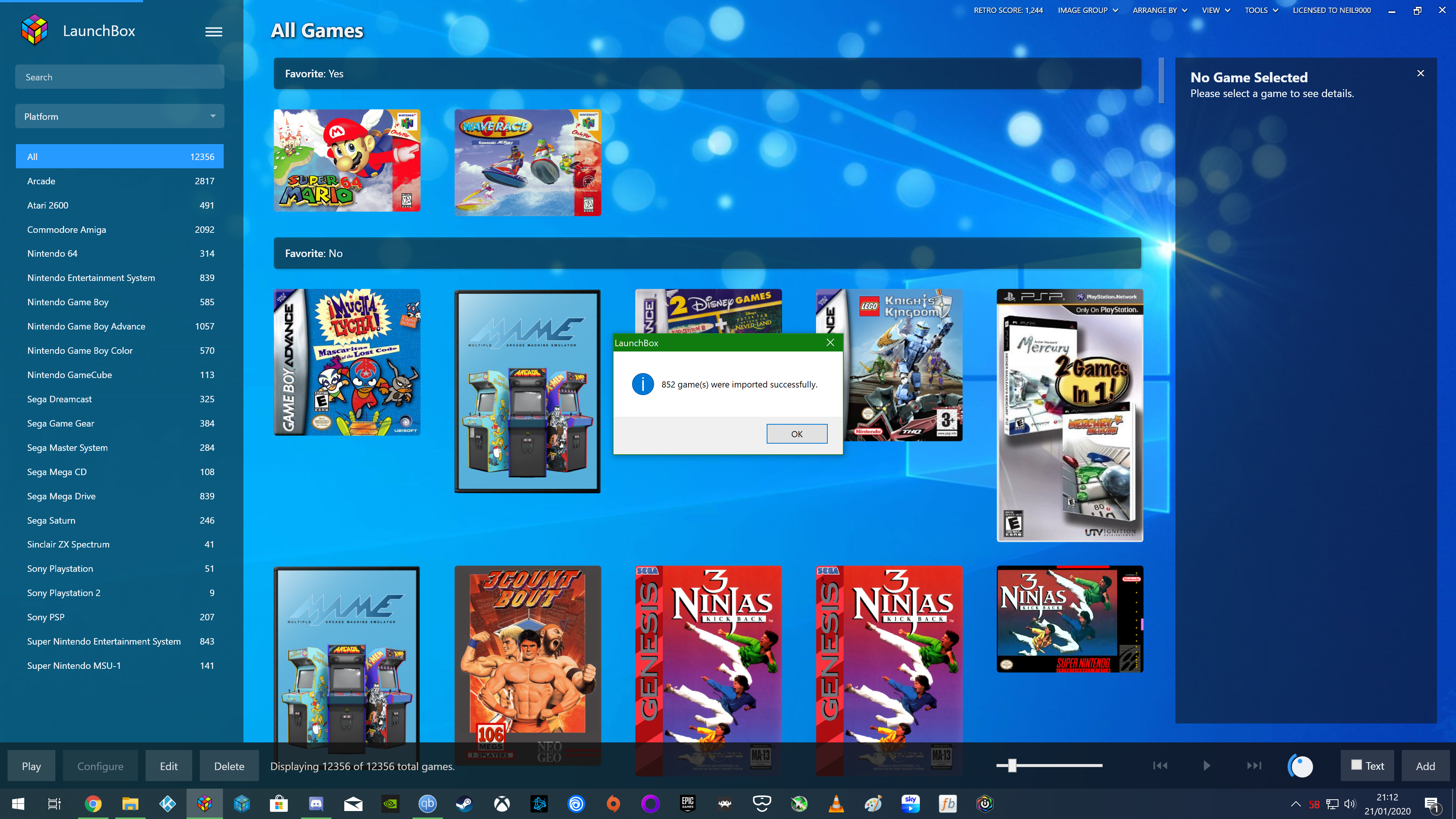Open Google Chrome from the taskbar
Image resolution: width=1456 pixels, height=819 pixels.
(93, 803)
